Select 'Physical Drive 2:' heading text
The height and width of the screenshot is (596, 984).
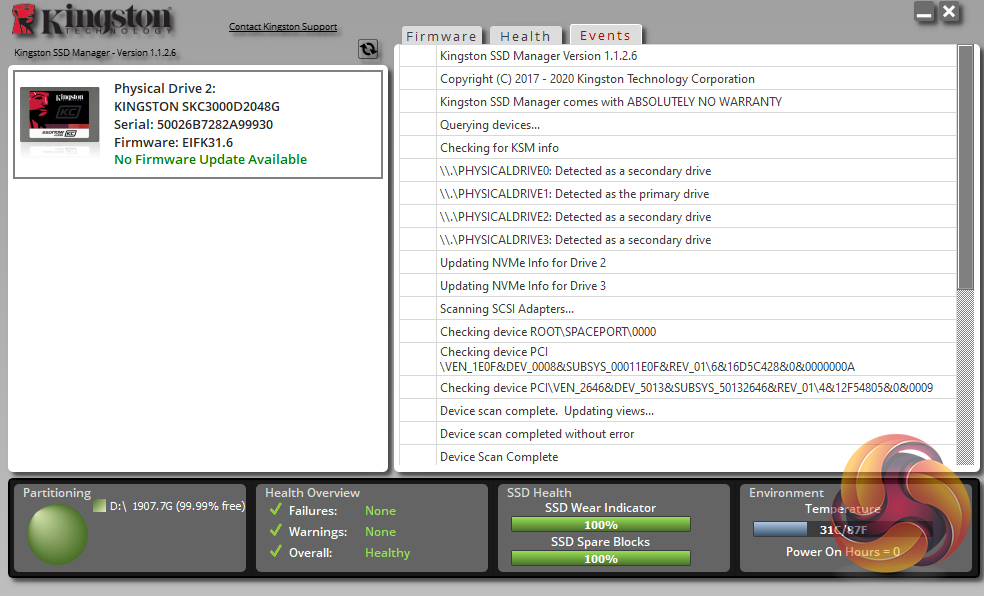click(x=165, y=88)
